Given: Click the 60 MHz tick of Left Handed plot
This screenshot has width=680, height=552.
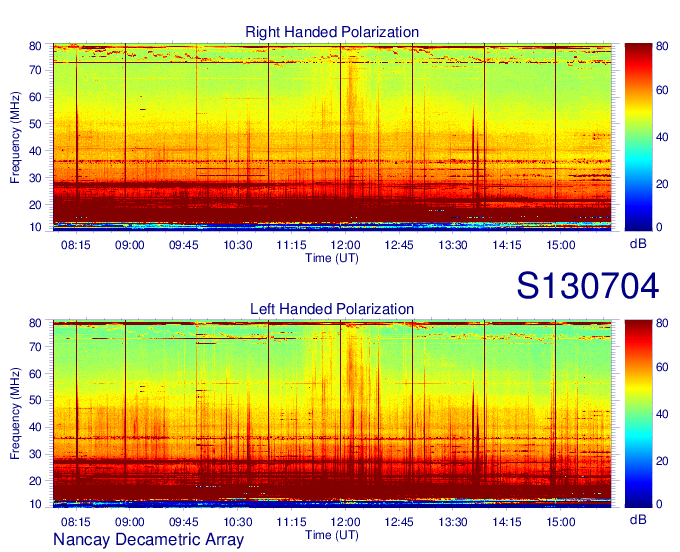Looking at the screenshot, I should pos(35,374).
